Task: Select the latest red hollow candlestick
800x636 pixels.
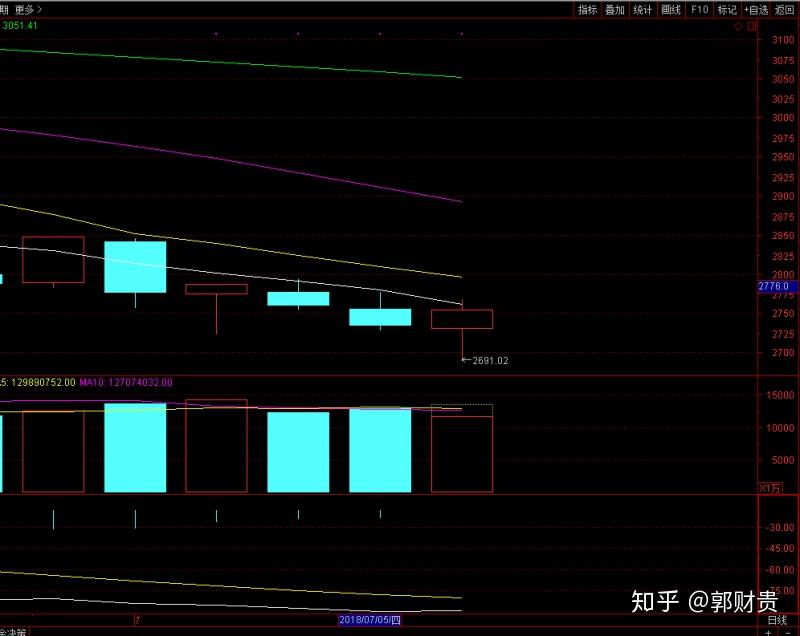Action: pos(462,319)
